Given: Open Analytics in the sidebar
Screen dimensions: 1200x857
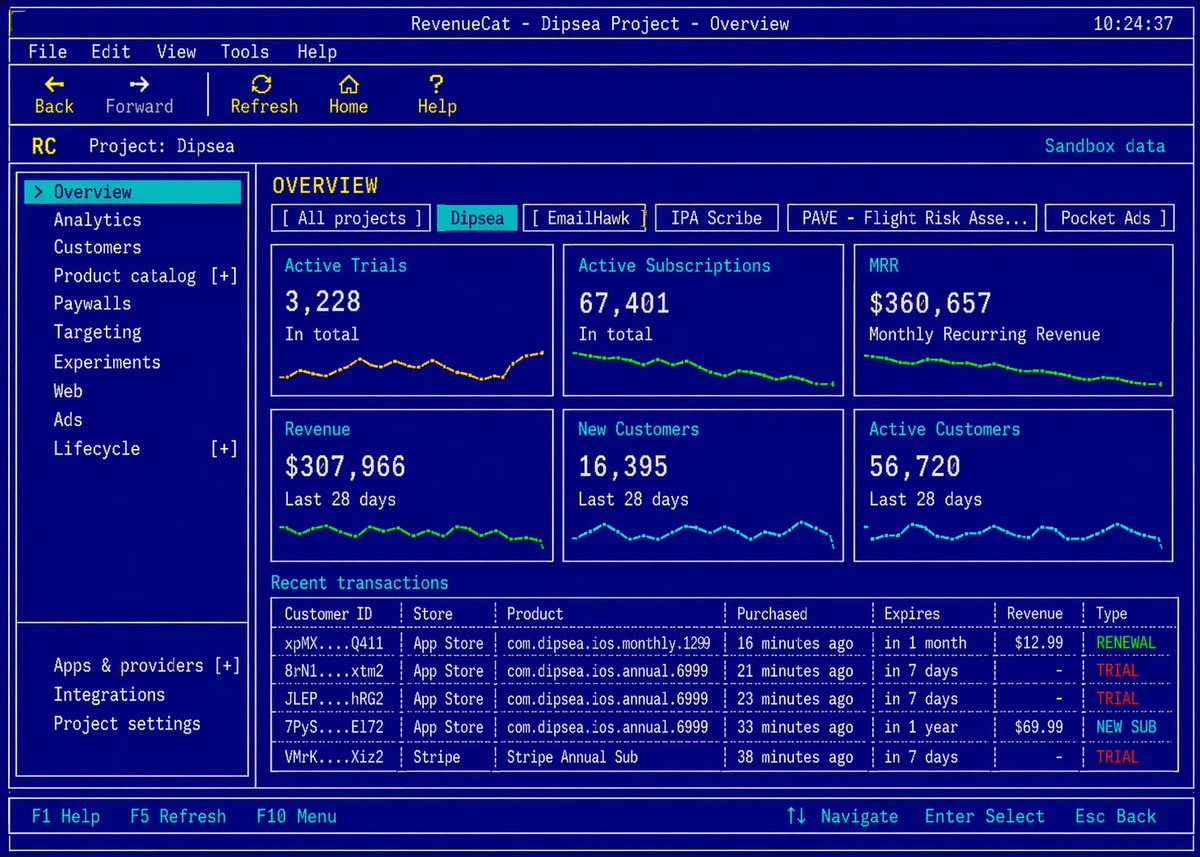Looking at the screenshot, I should point(97,220).
